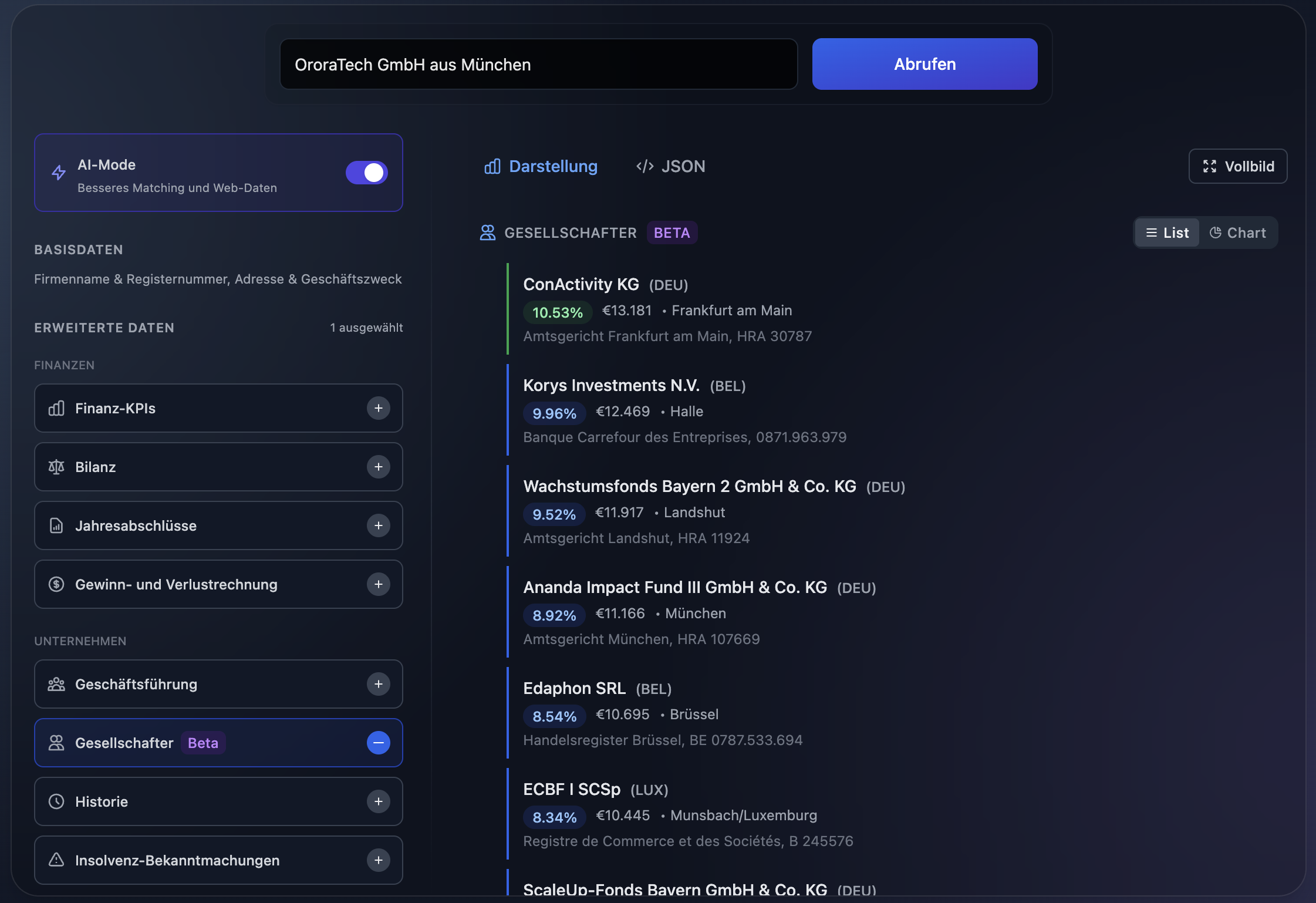Click shareholder Korys Investments N.V.
Screen dimensions: 1316x903
coord(611,385)
